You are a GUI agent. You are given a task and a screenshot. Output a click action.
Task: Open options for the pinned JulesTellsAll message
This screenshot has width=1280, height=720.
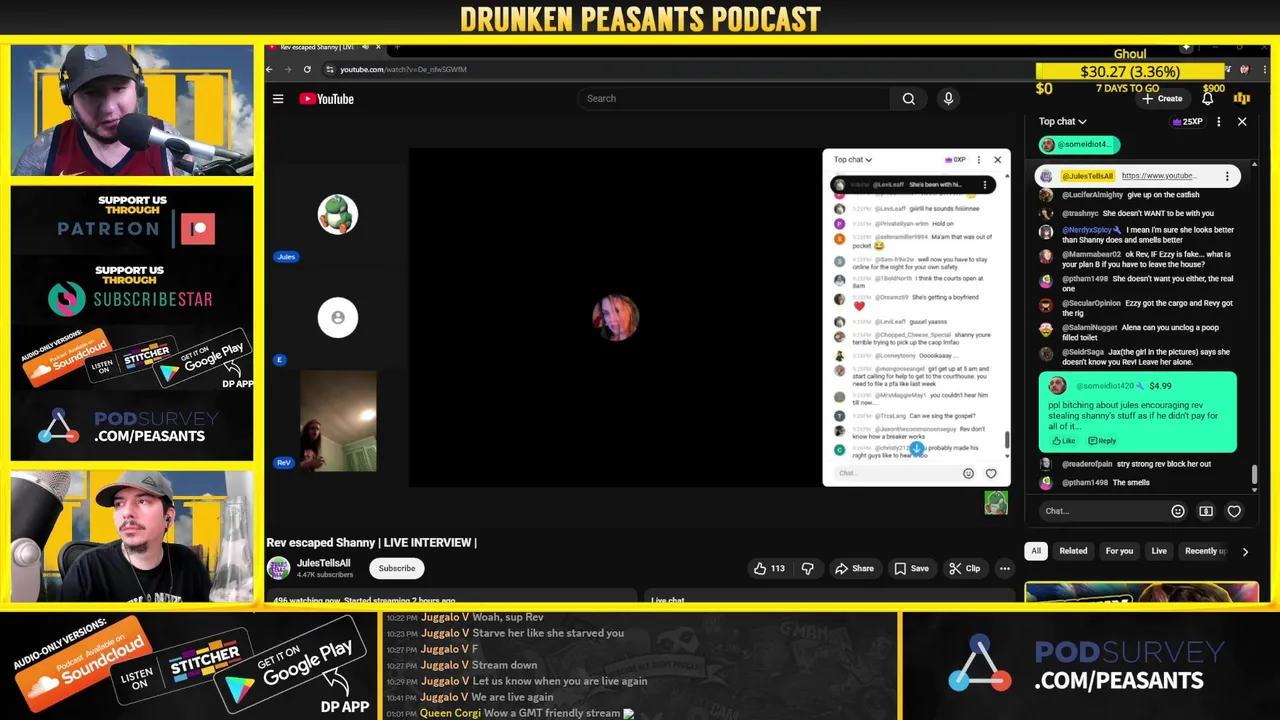1227,176
